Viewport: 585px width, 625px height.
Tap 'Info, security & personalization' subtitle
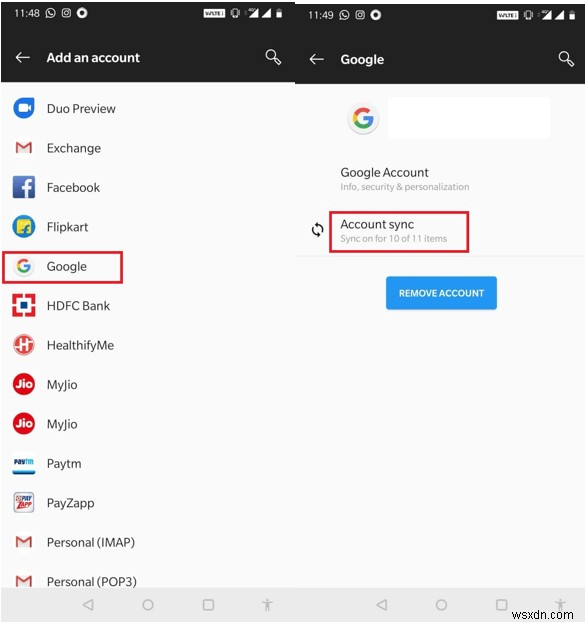[x=404, y=187]
